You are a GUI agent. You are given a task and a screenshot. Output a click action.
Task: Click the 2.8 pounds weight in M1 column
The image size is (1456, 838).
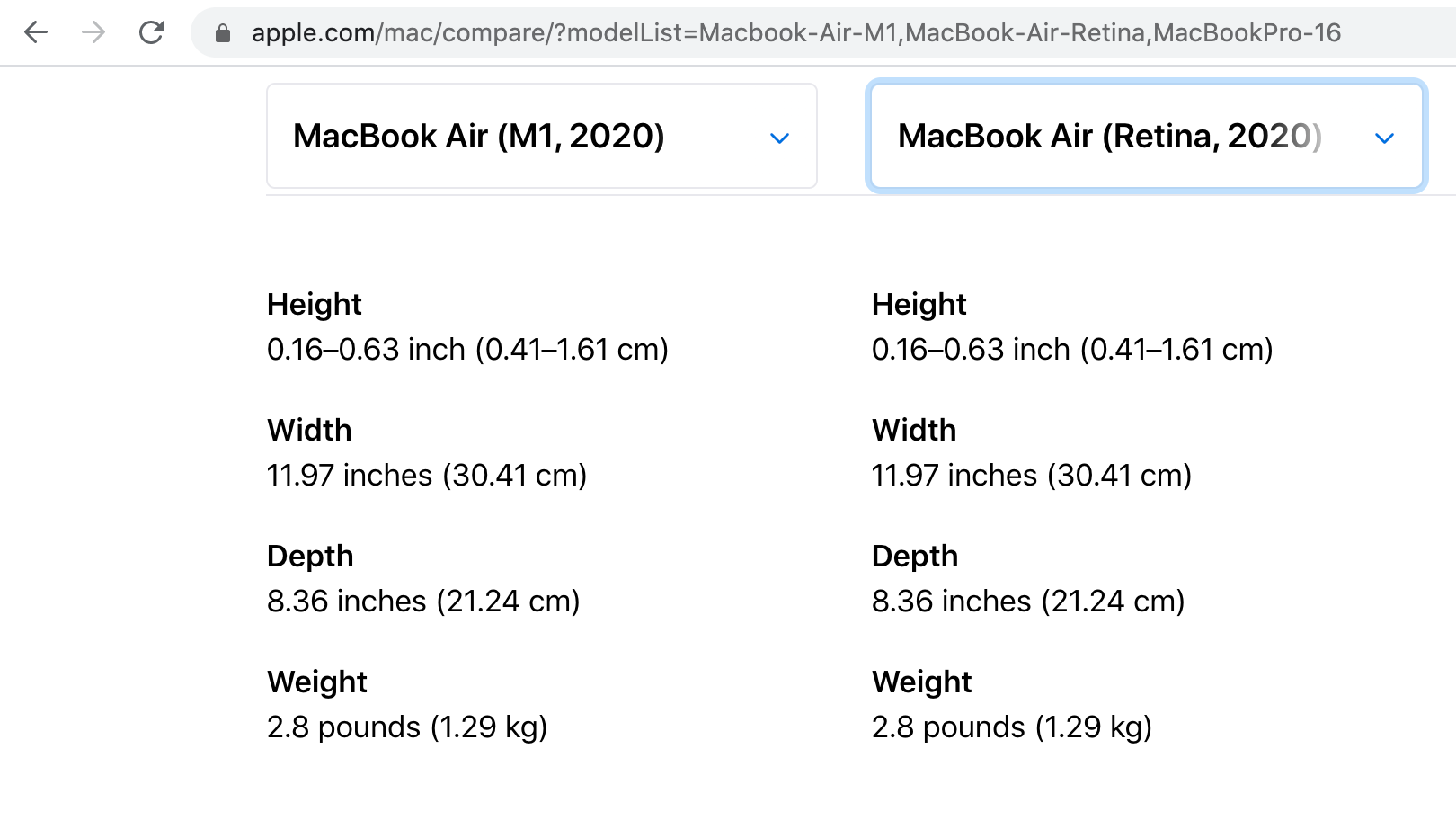coord(406,727)
